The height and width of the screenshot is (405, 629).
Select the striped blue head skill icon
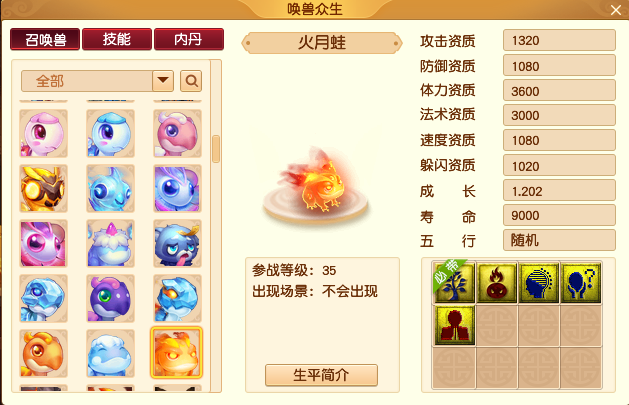[x=539, y=282]
